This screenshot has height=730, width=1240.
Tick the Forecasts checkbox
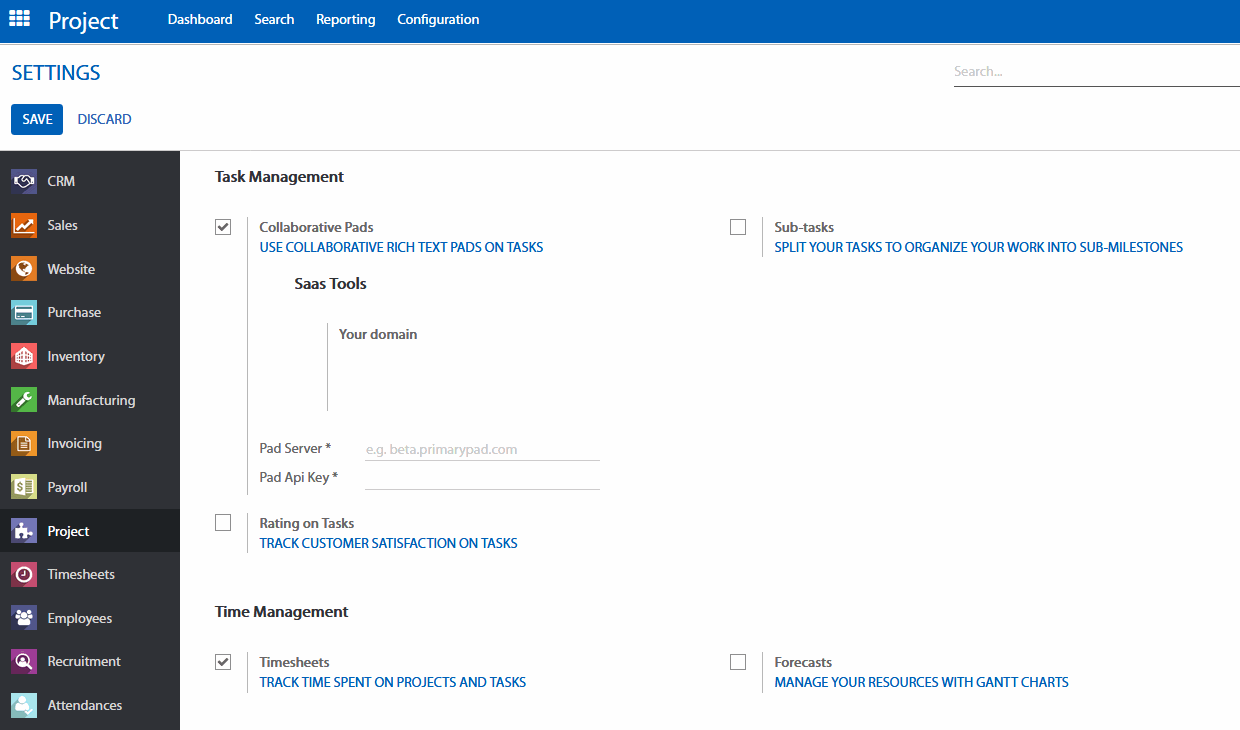pyautogui.click(x=738, y=662)
